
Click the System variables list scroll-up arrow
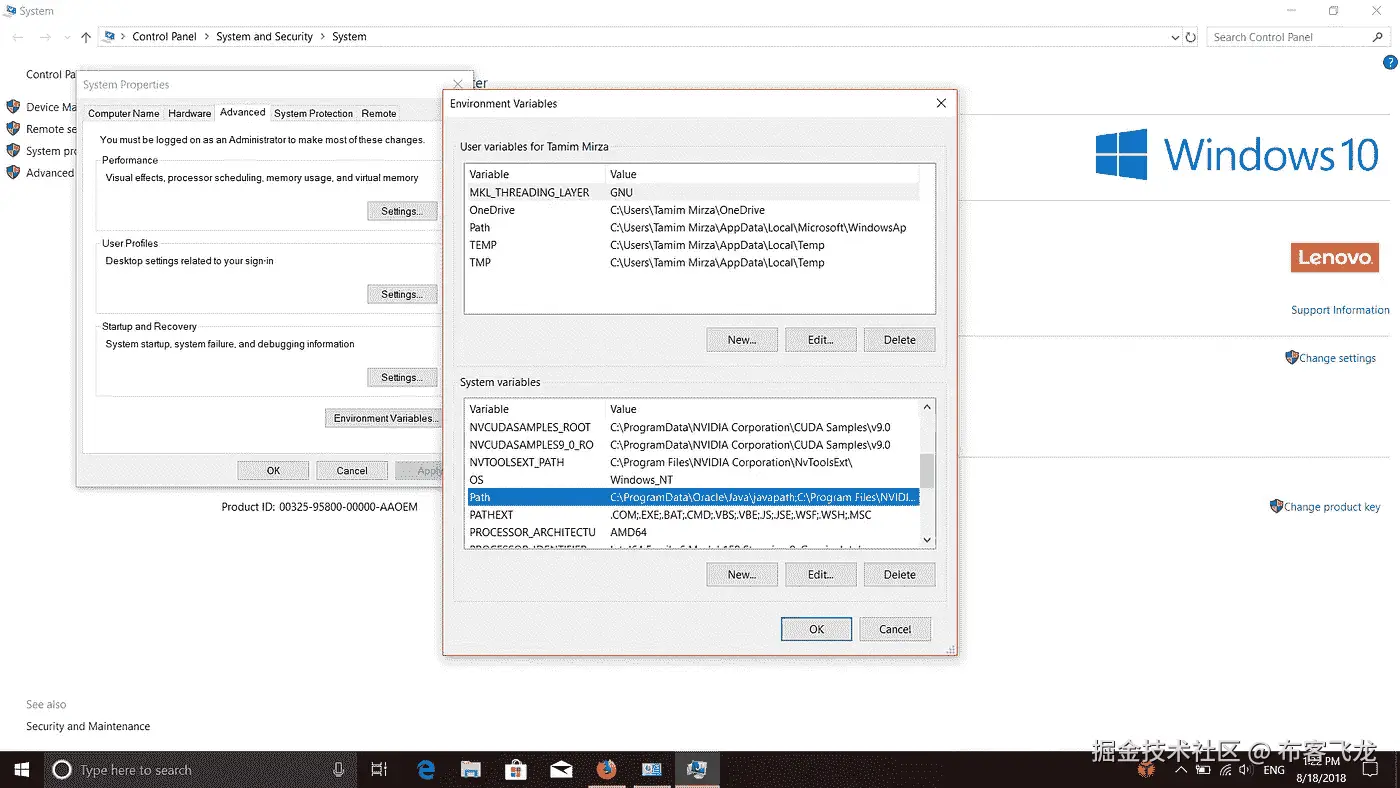[x=927, y=407]
